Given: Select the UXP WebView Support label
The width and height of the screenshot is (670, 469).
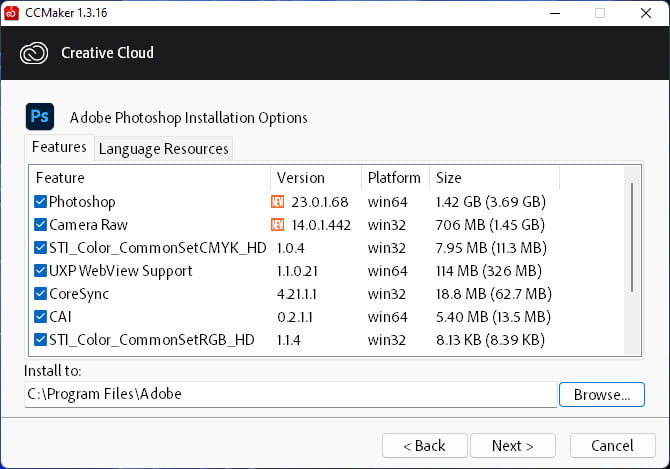Looking at the screenshot, I should 121,271.
